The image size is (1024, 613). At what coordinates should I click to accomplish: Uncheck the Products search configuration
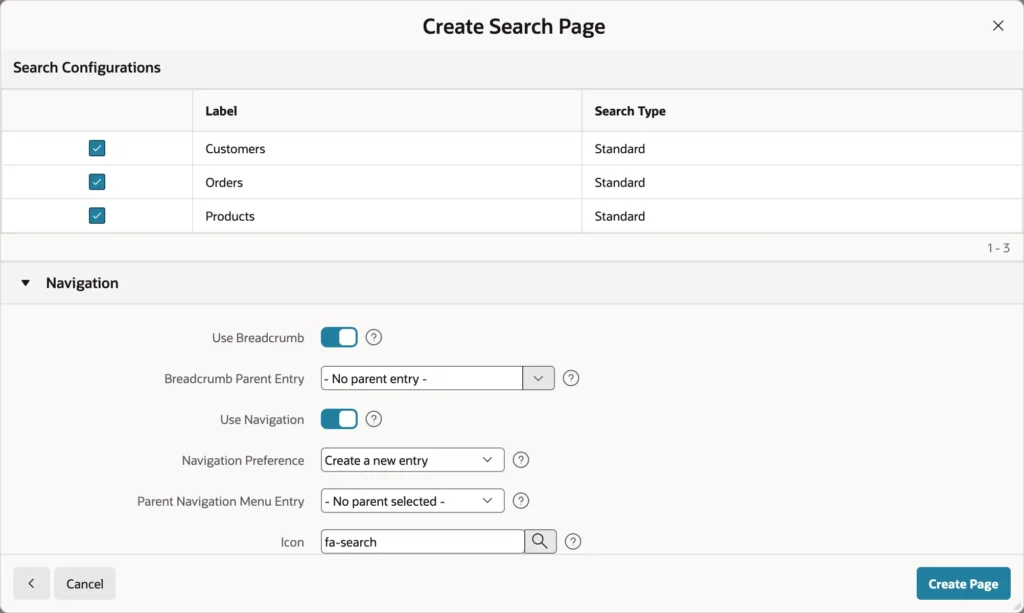(x=97, y=215)
